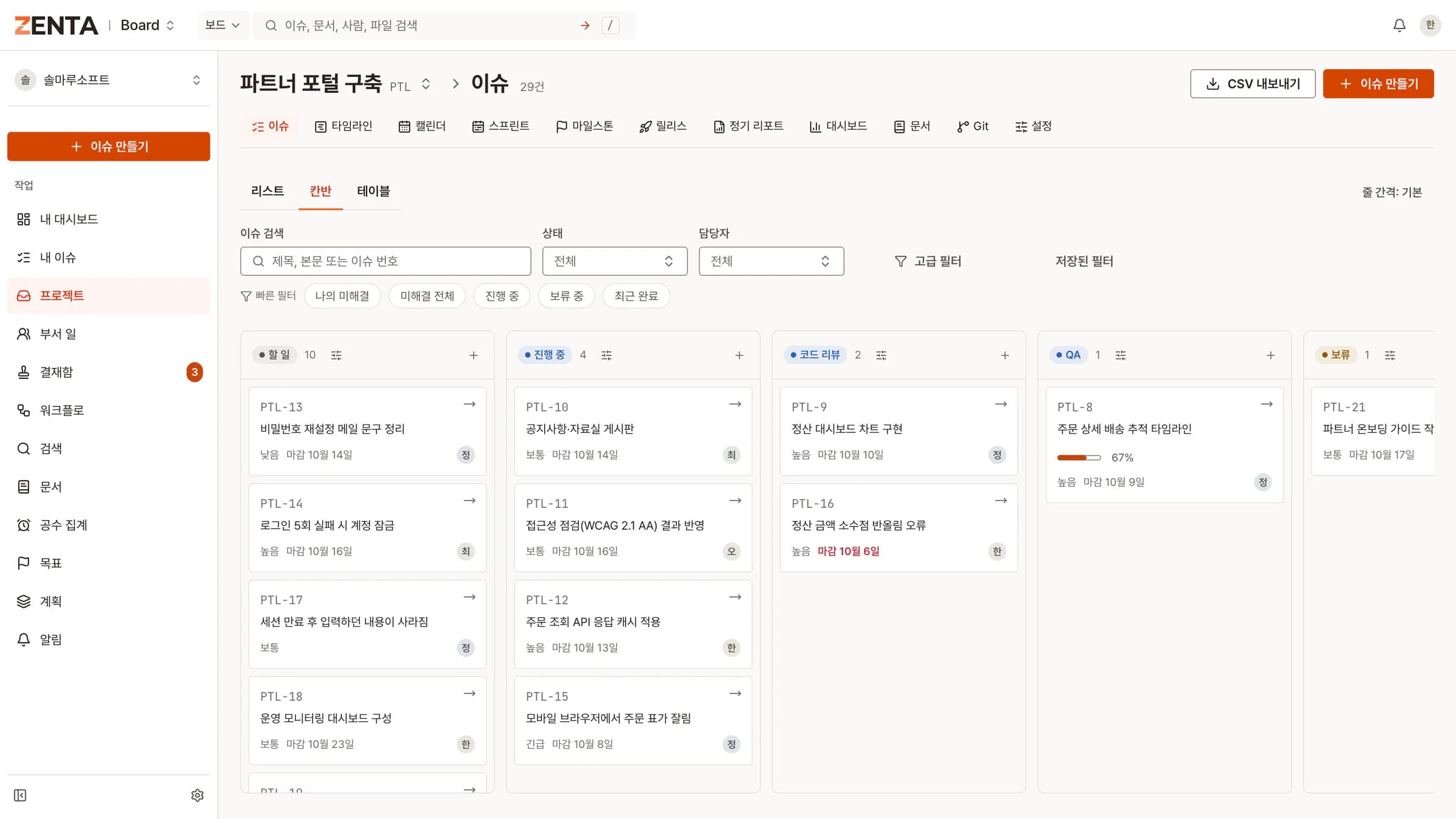Open 담당자 filter dropdown
This screenshot has height=819, width=1456.
[x=771, y=261]
